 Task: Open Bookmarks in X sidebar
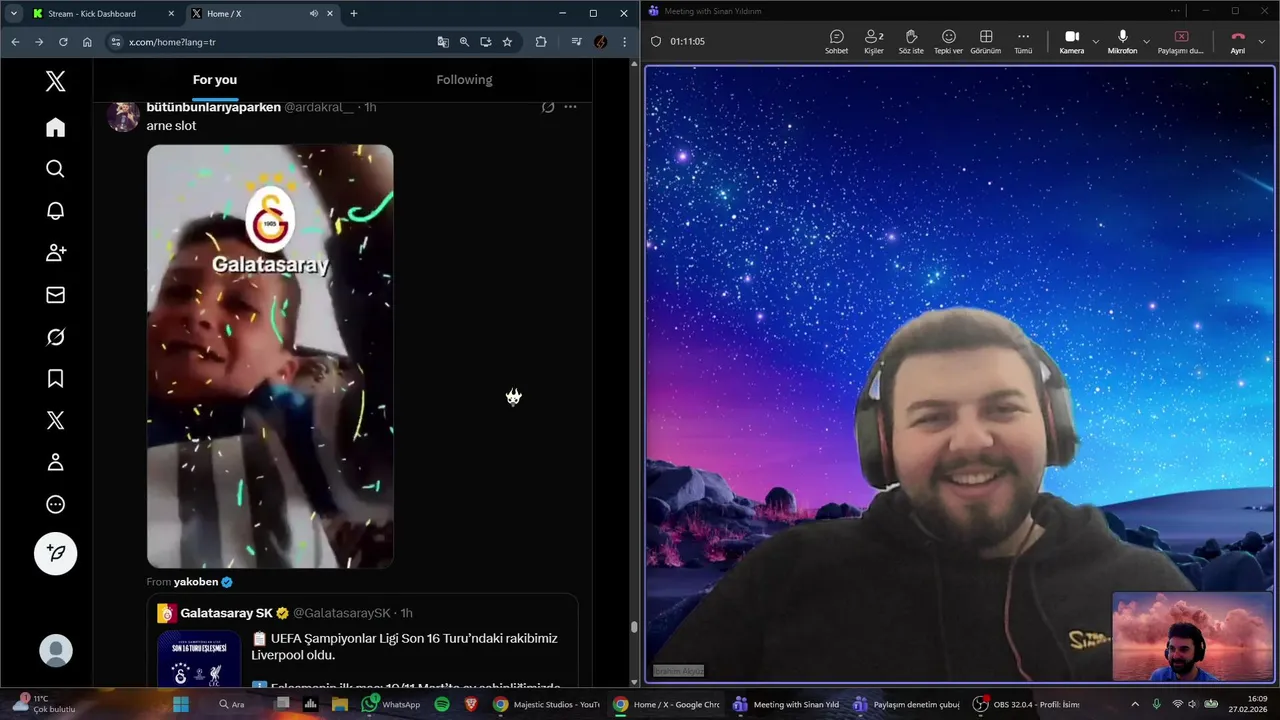[56, 379]
